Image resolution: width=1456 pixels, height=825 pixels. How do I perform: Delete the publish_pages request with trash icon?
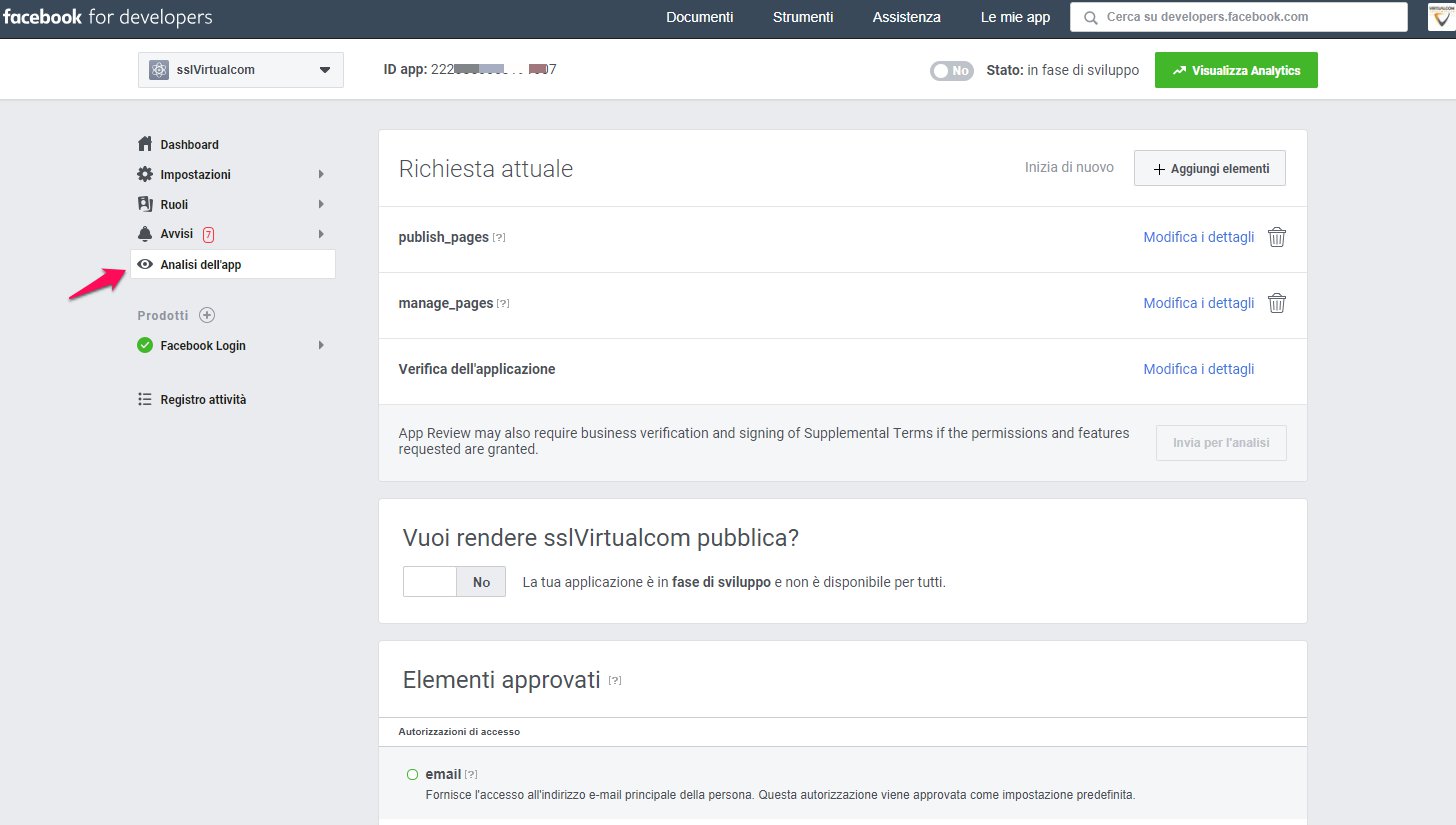click(x=1276, y=238)
